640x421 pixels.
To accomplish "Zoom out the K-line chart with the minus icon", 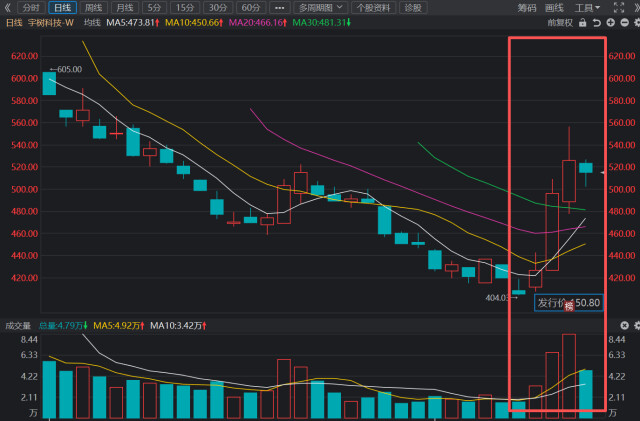I will click(x=624, y=23).
